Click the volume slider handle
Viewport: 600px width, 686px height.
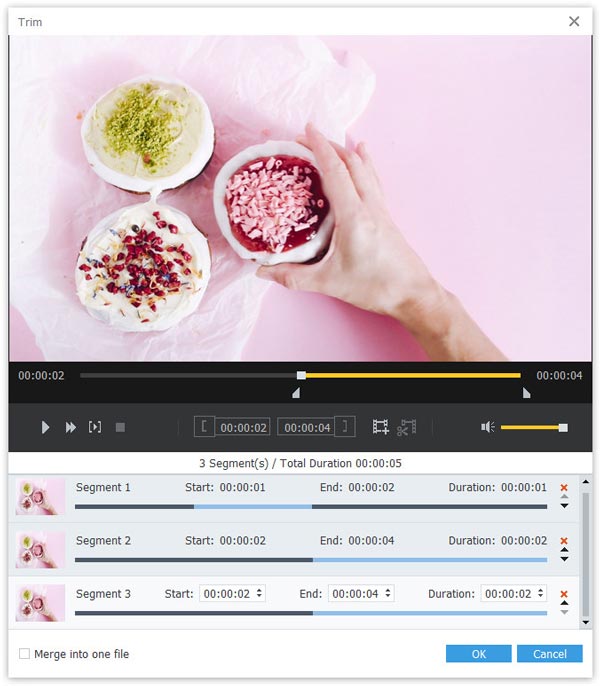coord(563,427)
